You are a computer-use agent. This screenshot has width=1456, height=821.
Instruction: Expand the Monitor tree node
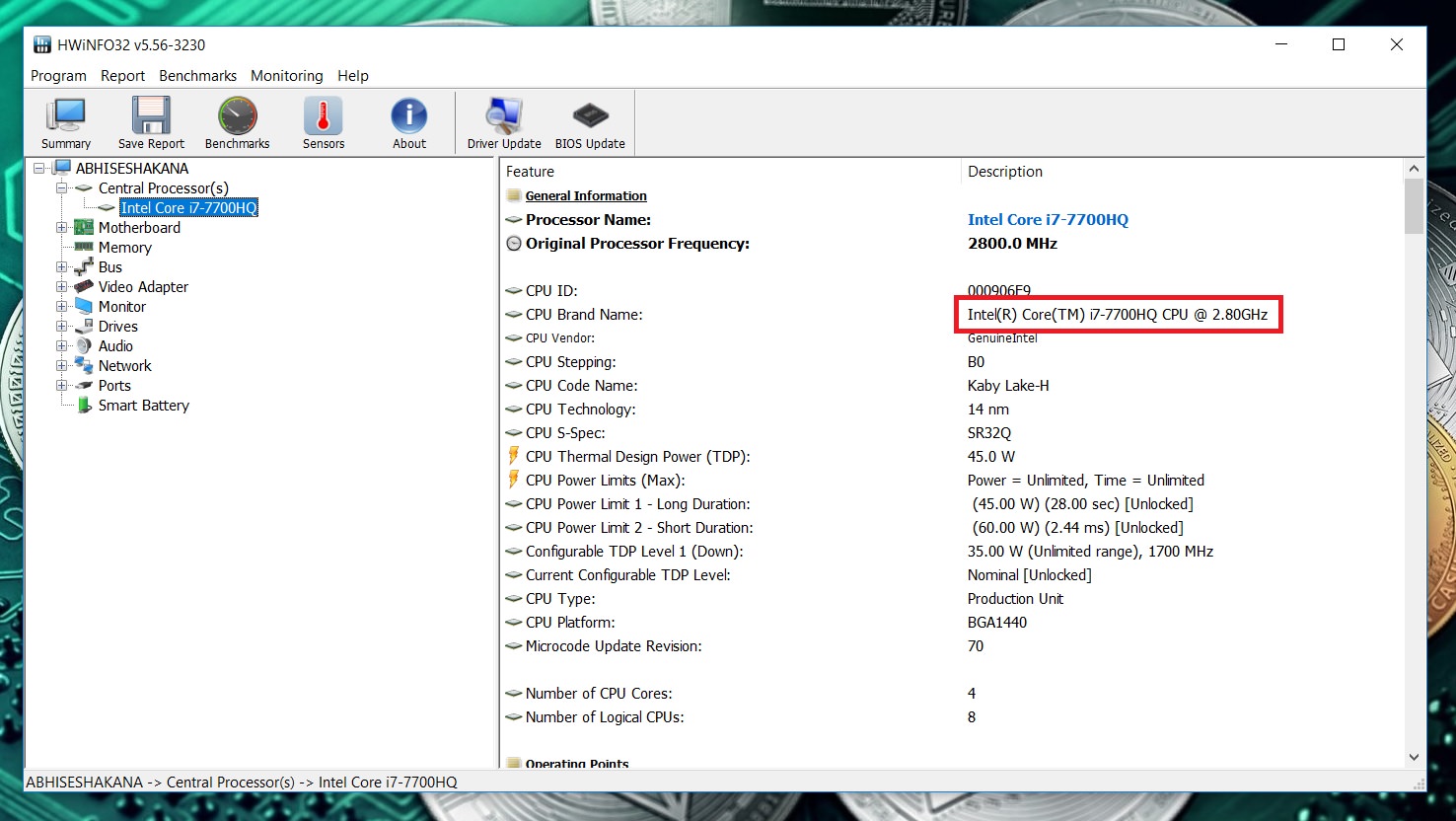click(x=61, y=307)
